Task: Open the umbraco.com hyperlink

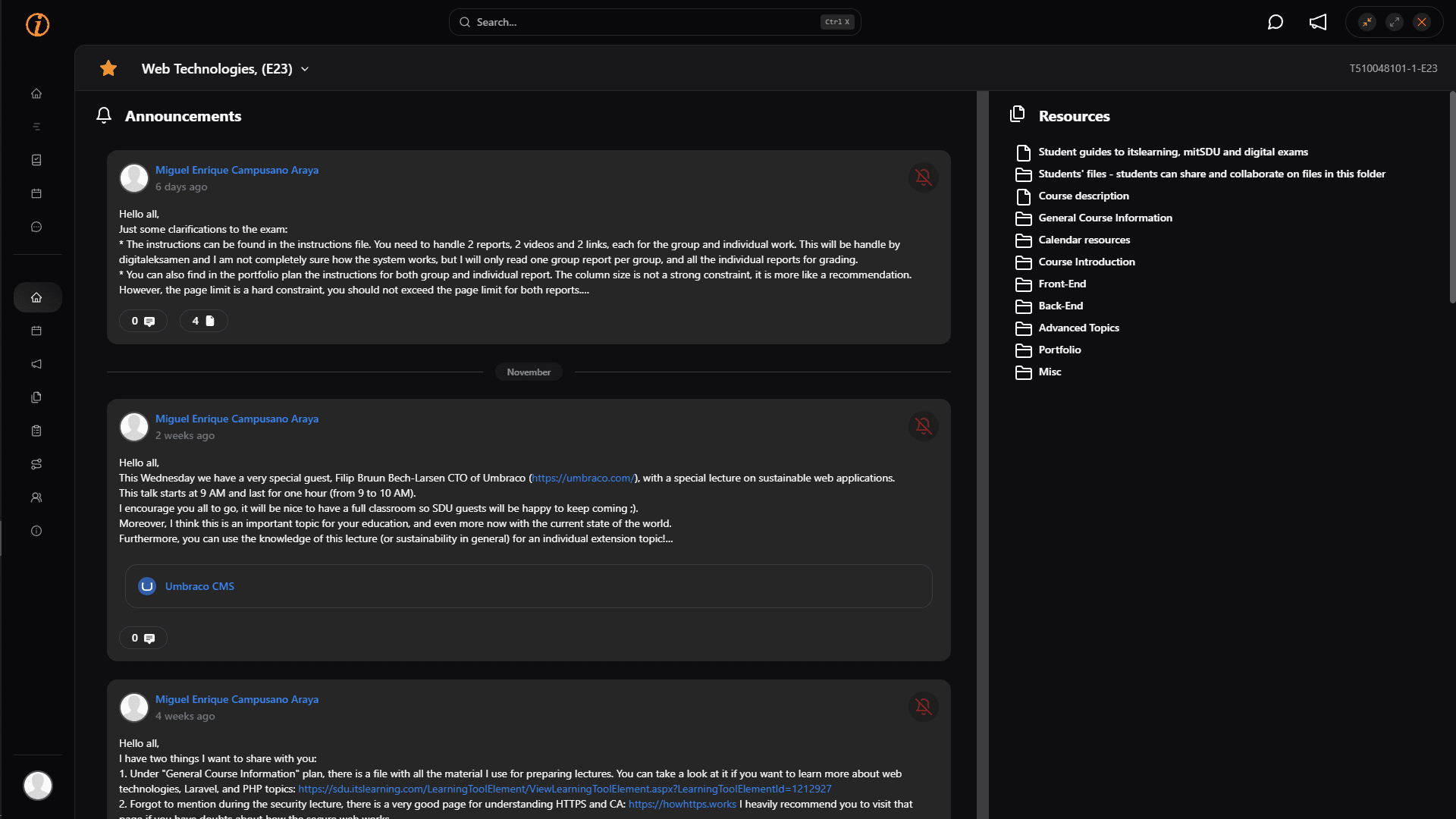Action: pos(582,478)
